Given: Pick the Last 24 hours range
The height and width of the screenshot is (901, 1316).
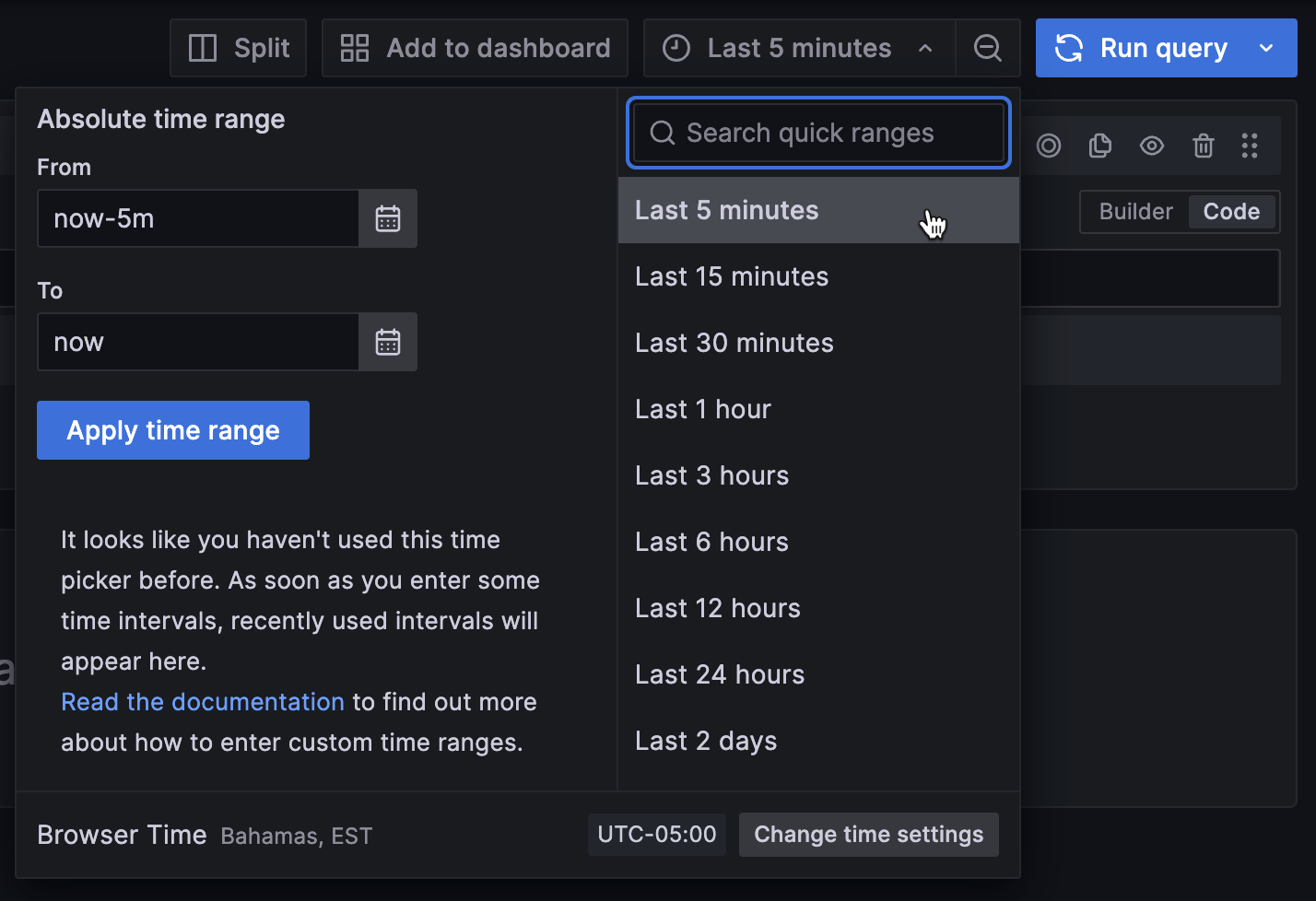Looking at the screenshot, I should (x=720, y=674).
